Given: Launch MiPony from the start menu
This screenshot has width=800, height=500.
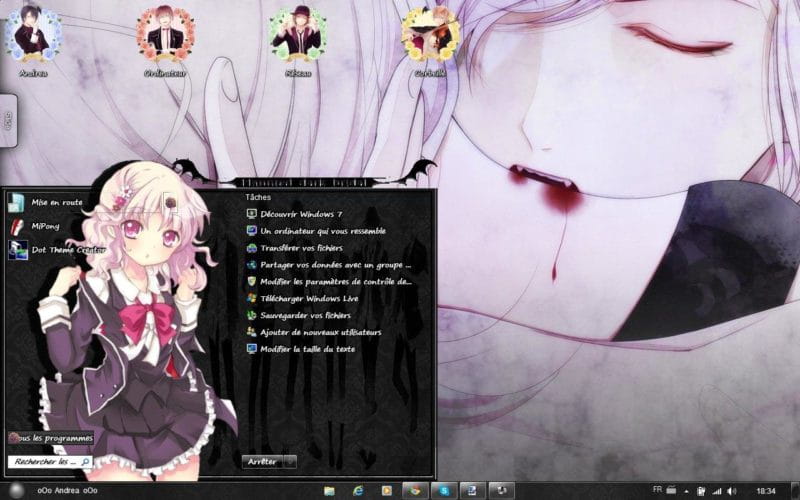Looking at the screenshot, I should pyautogui.click(x=46, y=226).
